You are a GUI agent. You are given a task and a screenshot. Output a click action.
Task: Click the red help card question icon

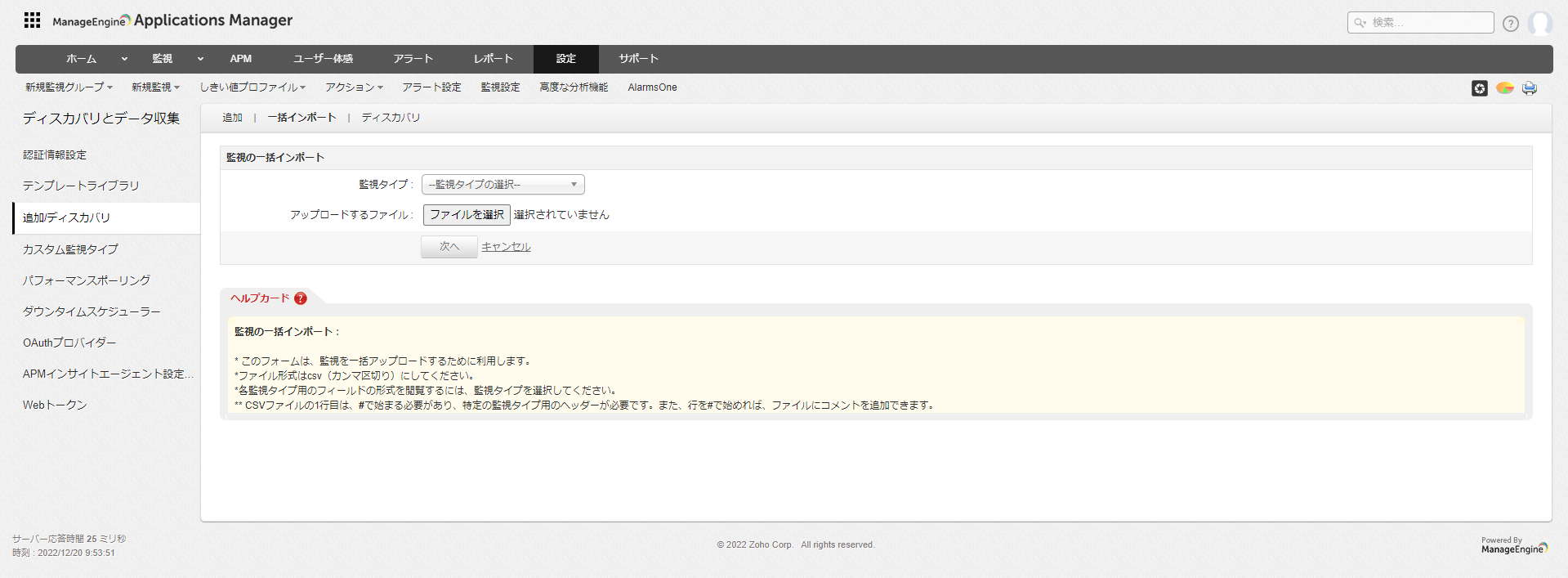[301, 298]
